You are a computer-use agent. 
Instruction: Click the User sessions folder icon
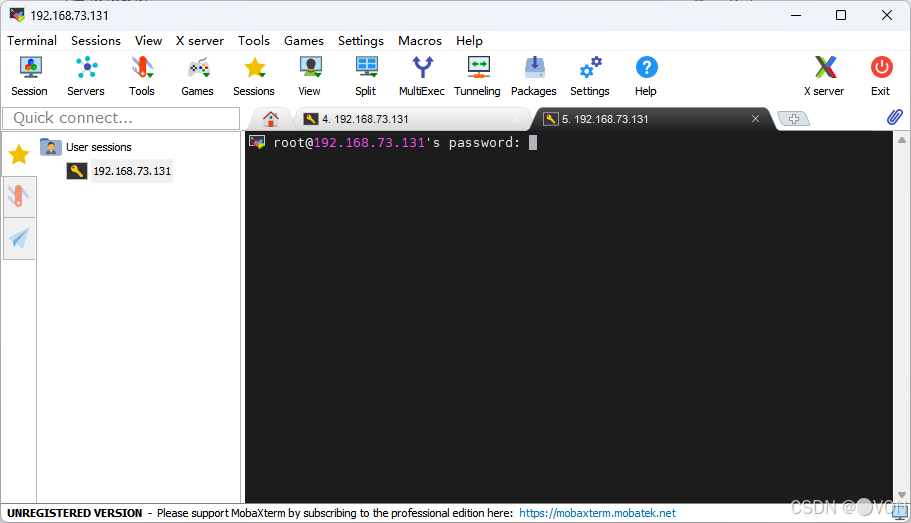[51, 147]
